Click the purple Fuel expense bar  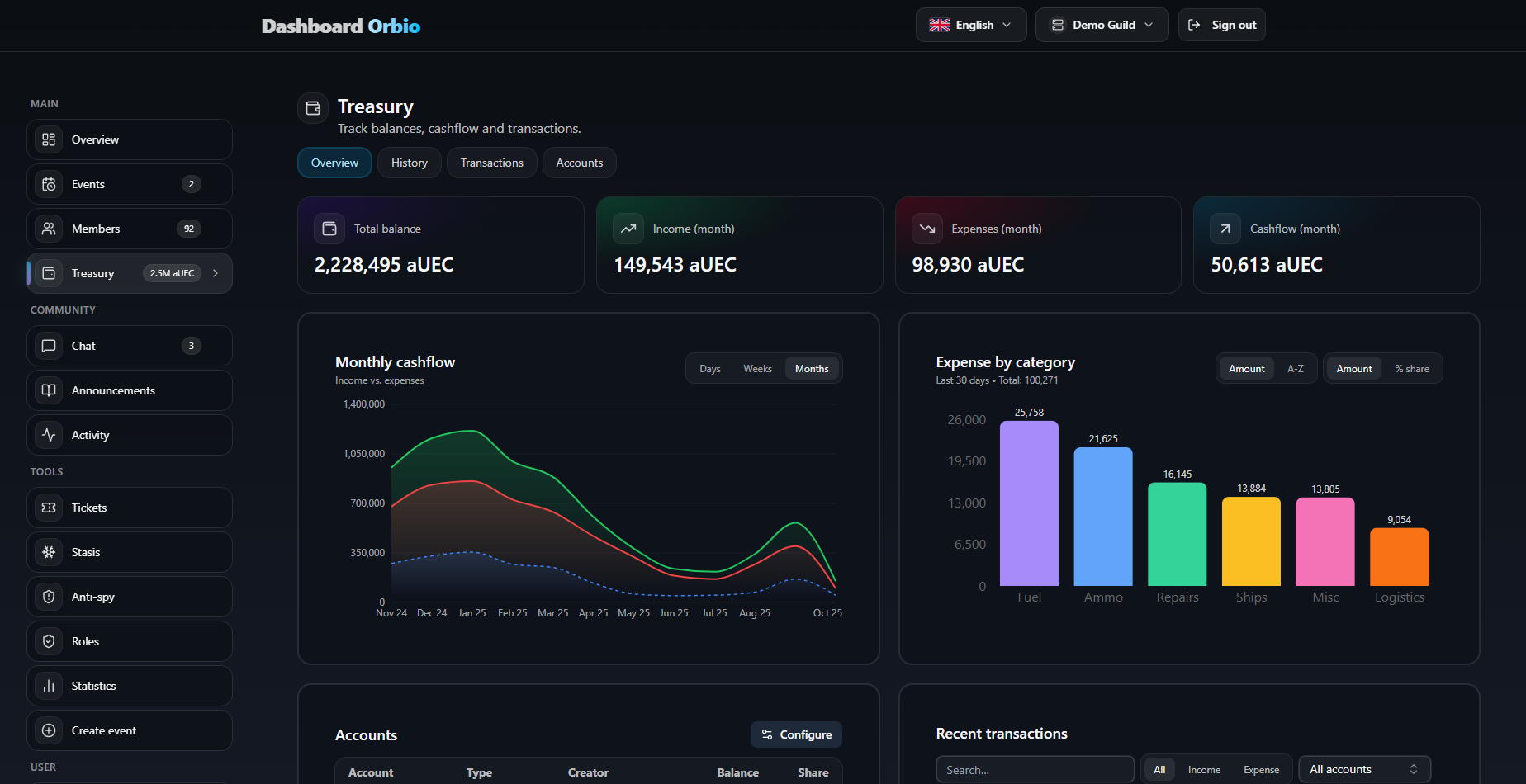coord(1029,503)
